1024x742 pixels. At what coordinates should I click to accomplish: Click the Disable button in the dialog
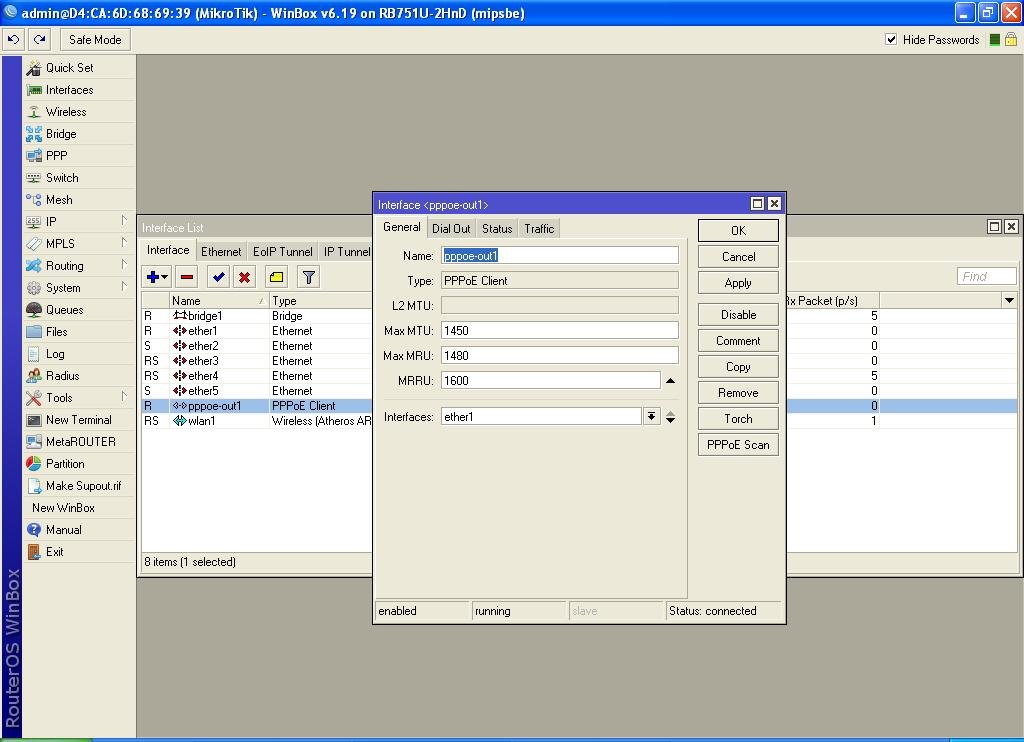[x=738, y=315]
